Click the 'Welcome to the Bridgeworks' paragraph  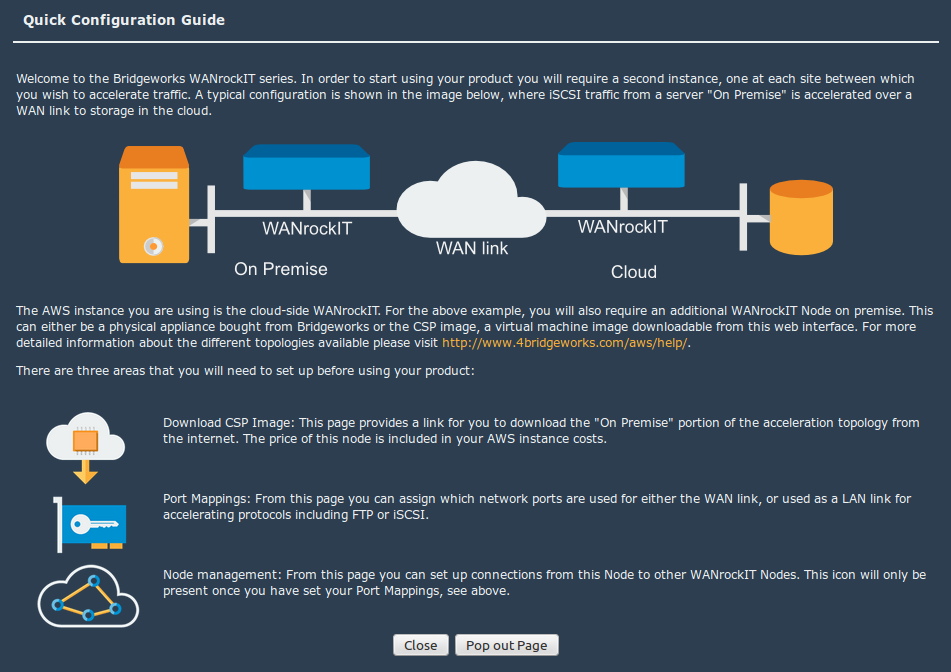[x=465, y=95]
